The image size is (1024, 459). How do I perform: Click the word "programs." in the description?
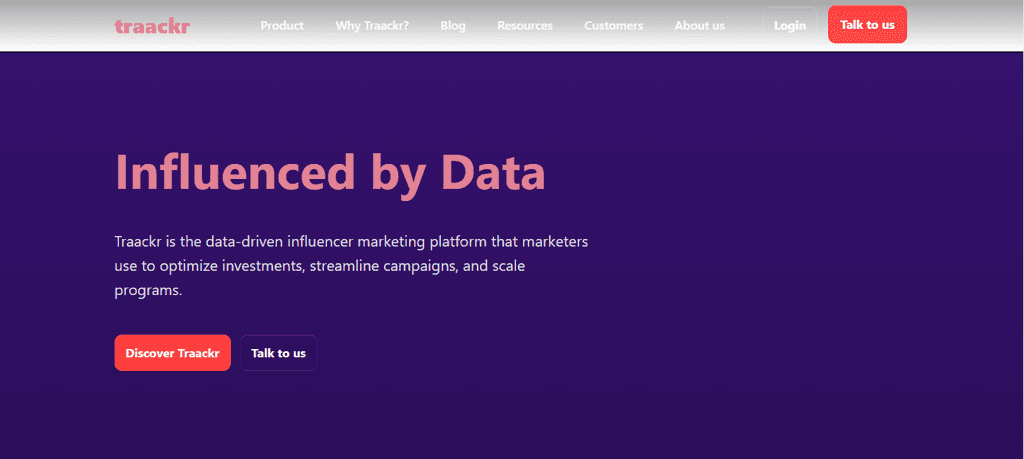click(148, 291)
